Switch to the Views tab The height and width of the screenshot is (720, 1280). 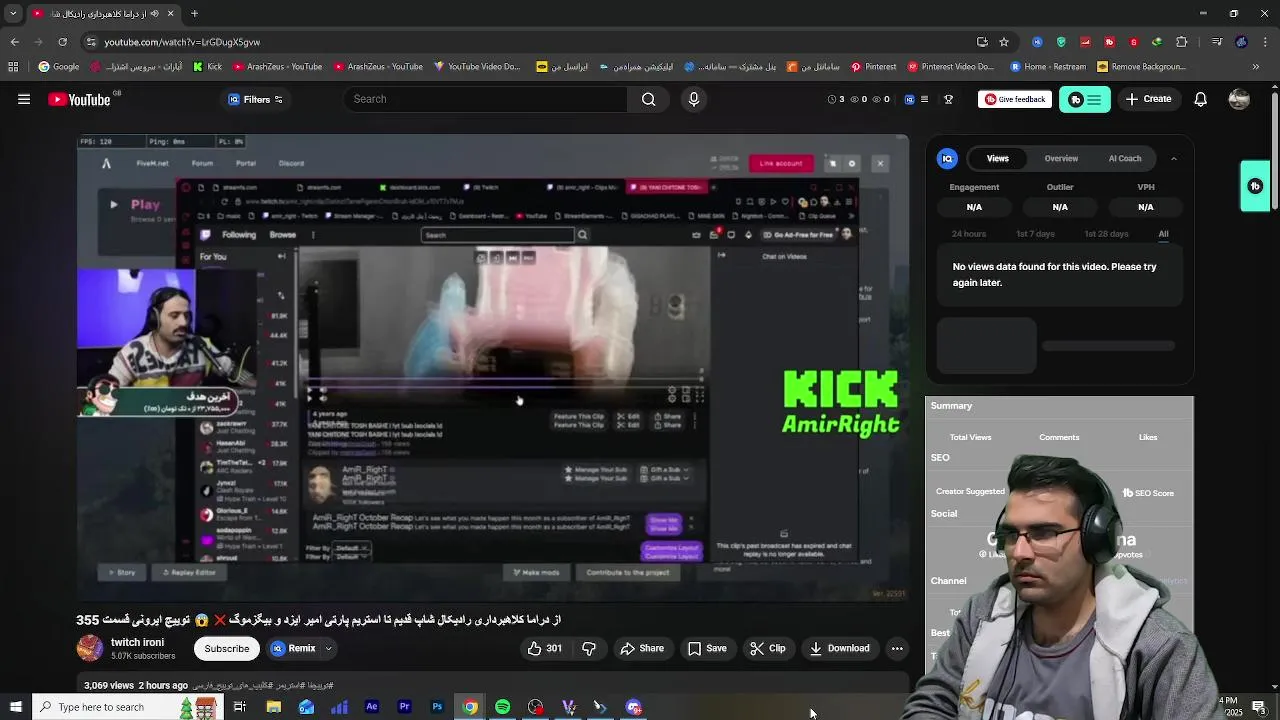(x=998, y=158)
